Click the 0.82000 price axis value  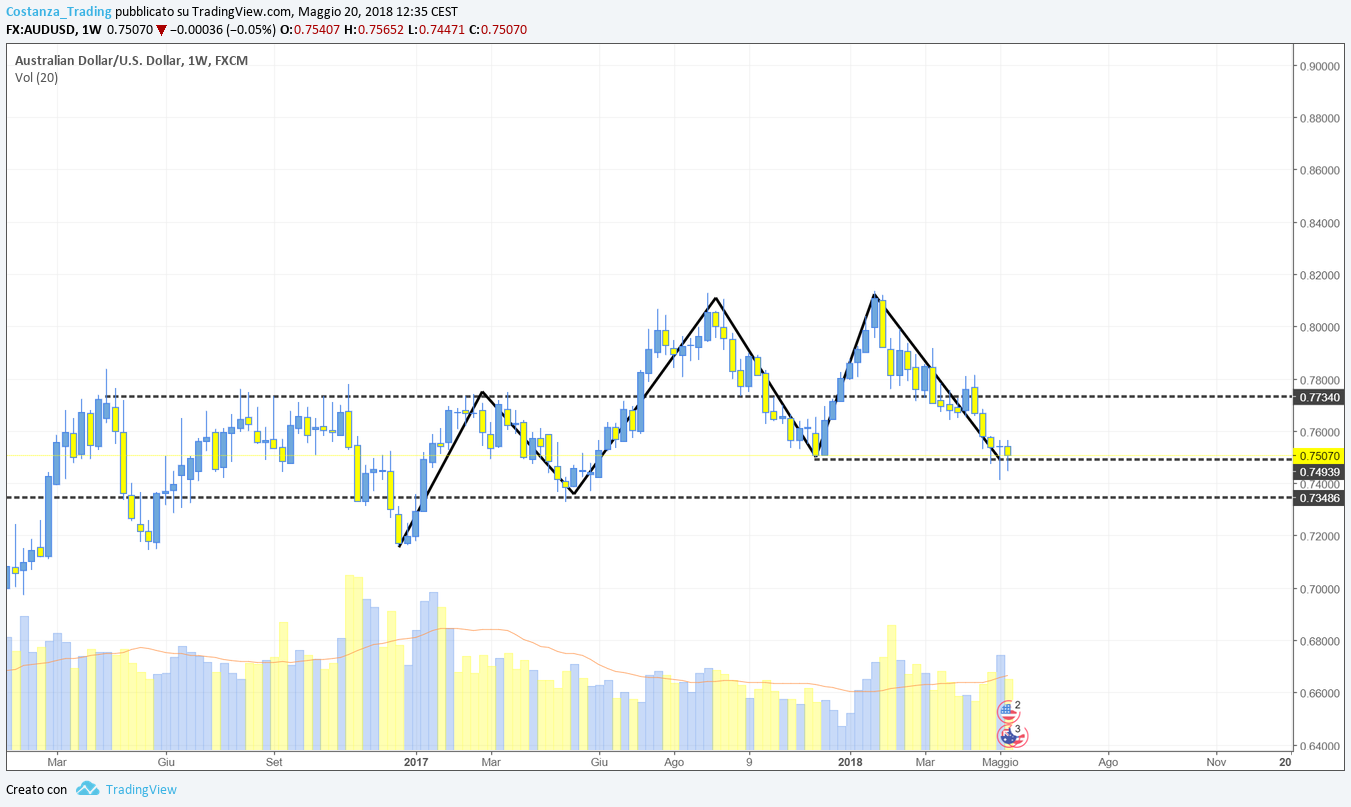tap(1320, 275)
